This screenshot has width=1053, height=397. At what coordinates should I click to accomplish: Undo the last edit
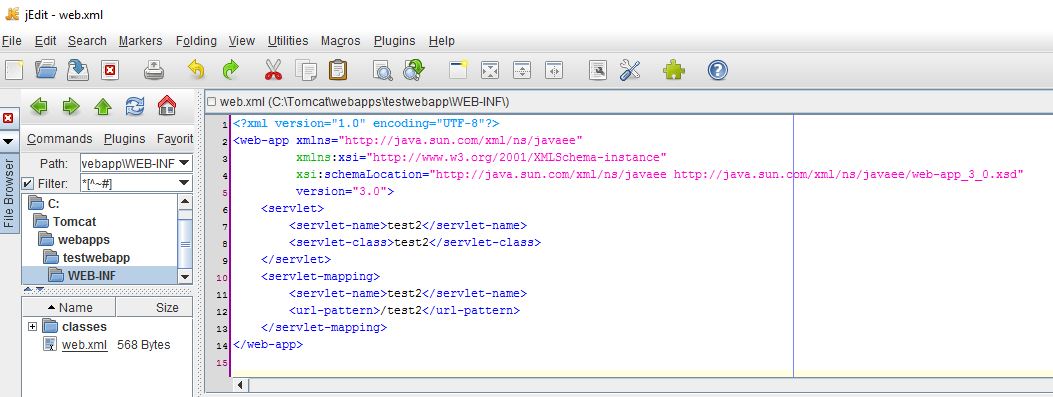point(195,70)
